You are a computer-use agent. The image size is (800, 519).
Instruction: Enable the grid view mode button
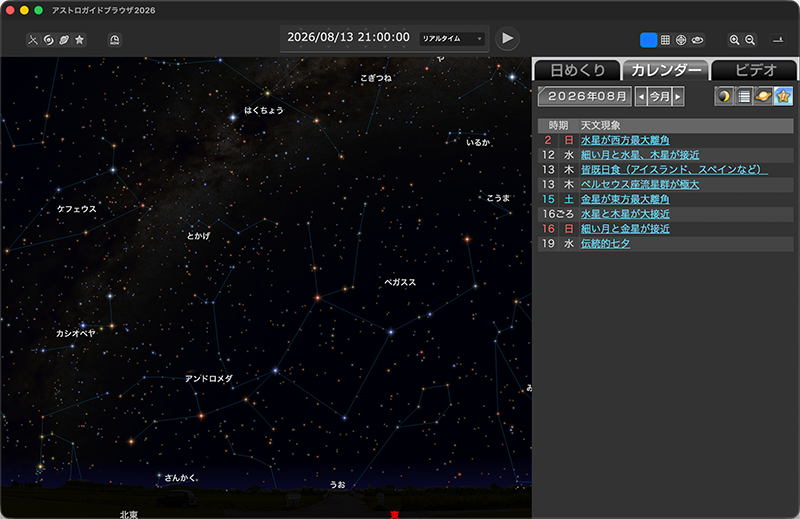coord(665,40)
